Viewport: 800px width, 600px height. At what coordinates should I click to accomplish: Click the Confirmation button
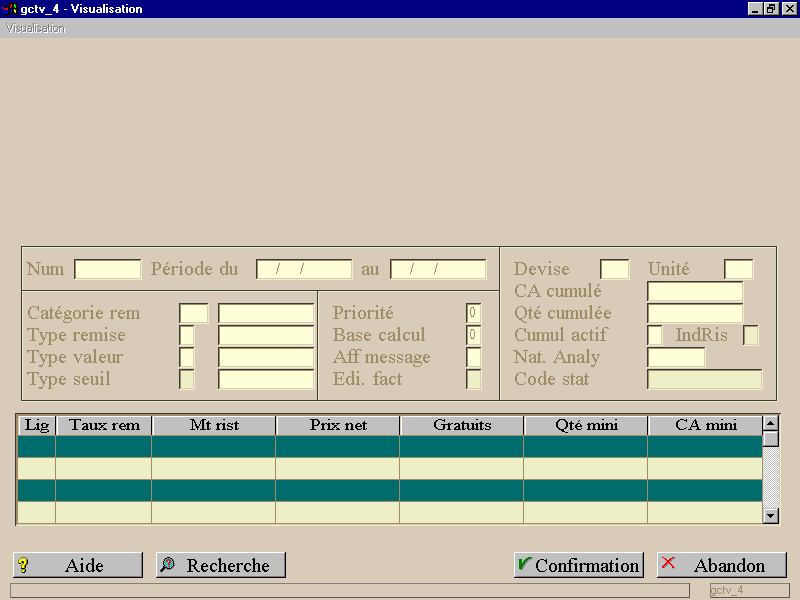pyautogui.click(x=579, y=565)
